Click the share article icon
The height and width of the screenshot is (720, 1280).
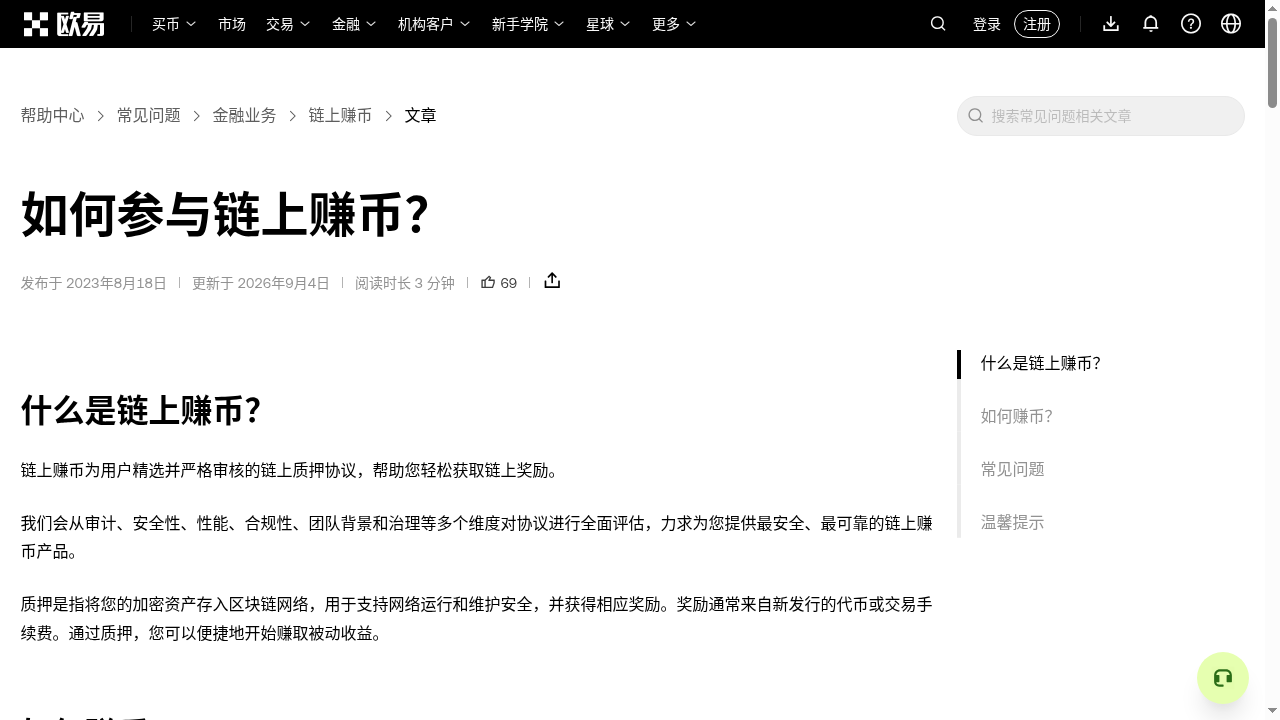(552, 281)
